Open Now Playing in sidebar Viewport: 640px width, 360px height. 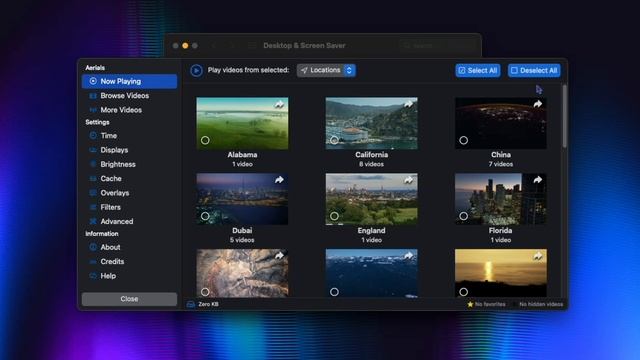coord(129,81)
